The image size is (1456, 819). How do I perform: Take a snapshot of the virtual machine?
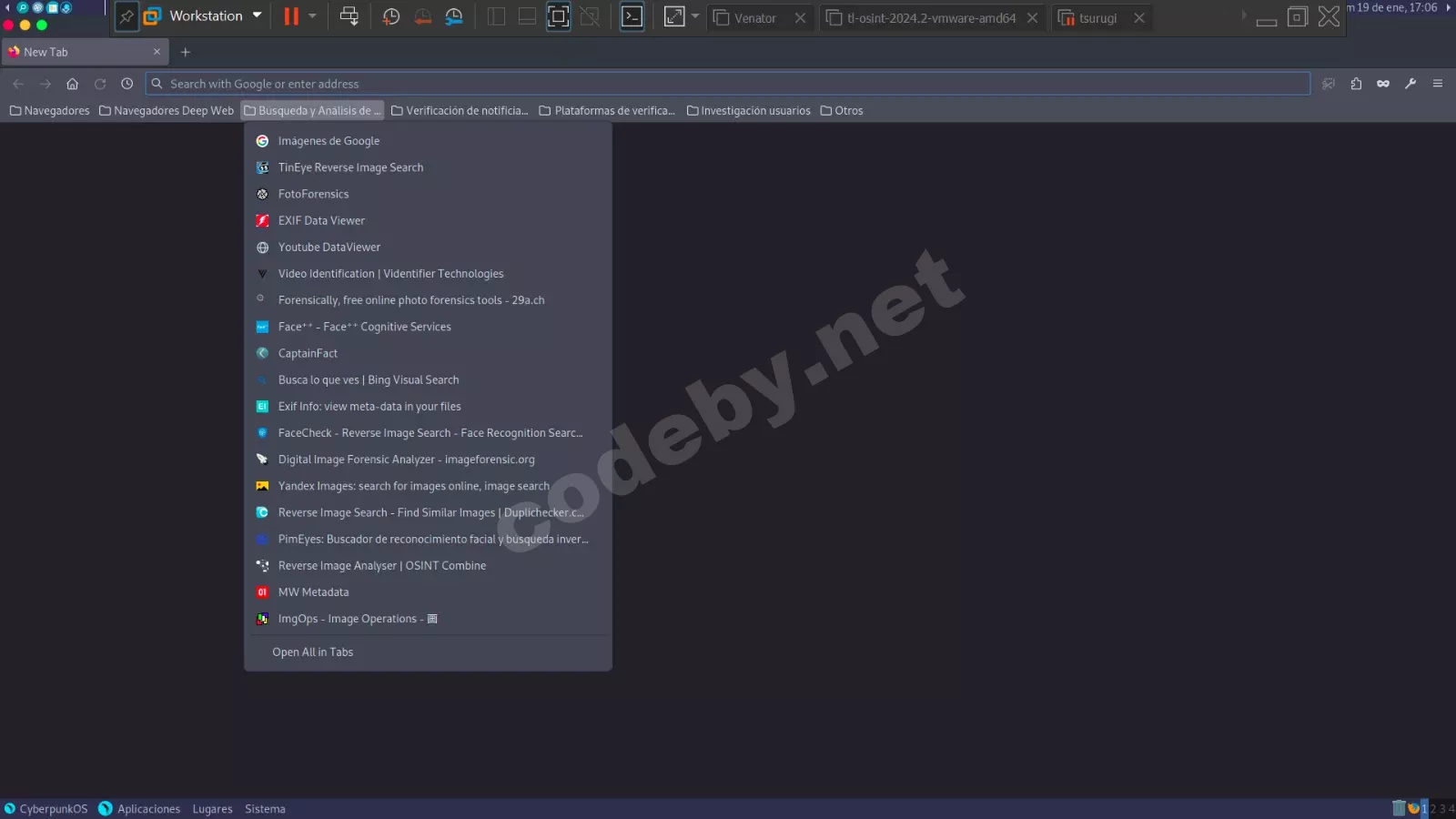(x=390, y=16)
